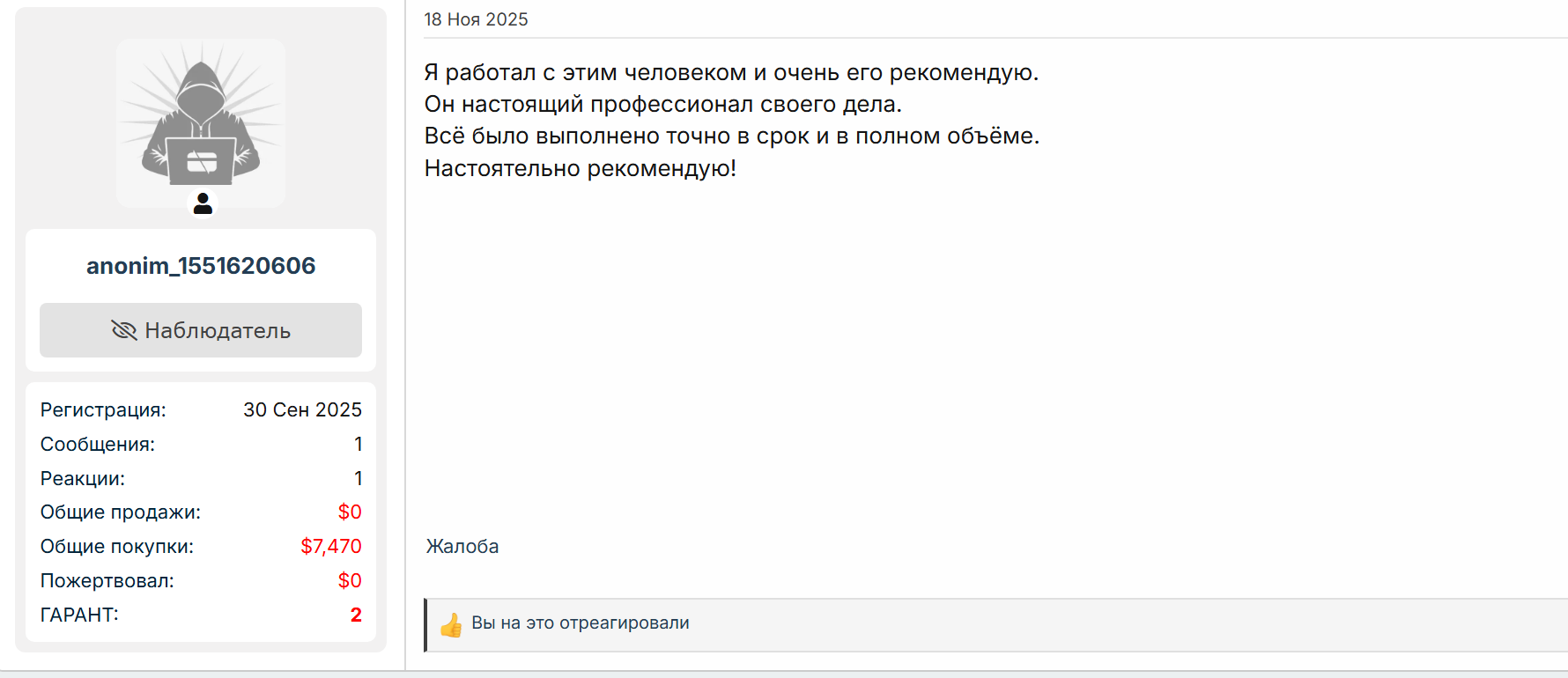
Task: Report the post via Жалоба link
Action: [x=462, y=547]
